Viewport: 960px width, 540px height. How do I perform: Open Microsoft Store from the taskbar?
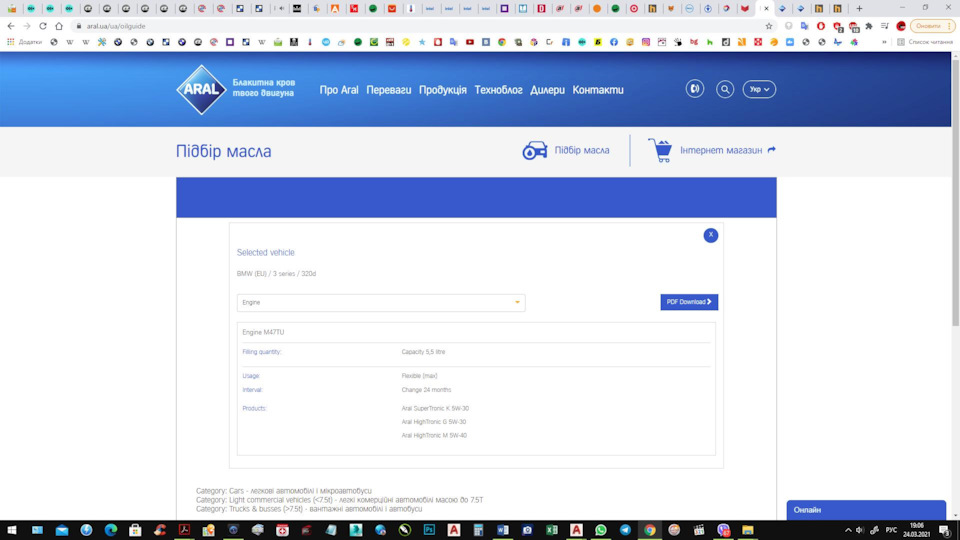(135, 530)
